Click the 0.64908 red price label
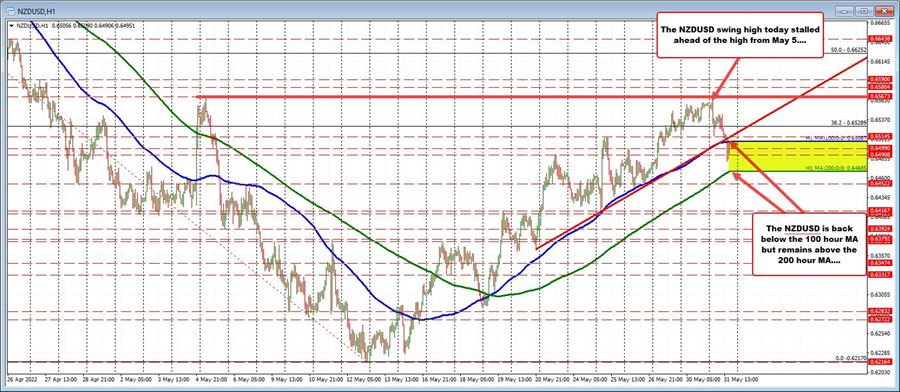 [x=880, y=155]
